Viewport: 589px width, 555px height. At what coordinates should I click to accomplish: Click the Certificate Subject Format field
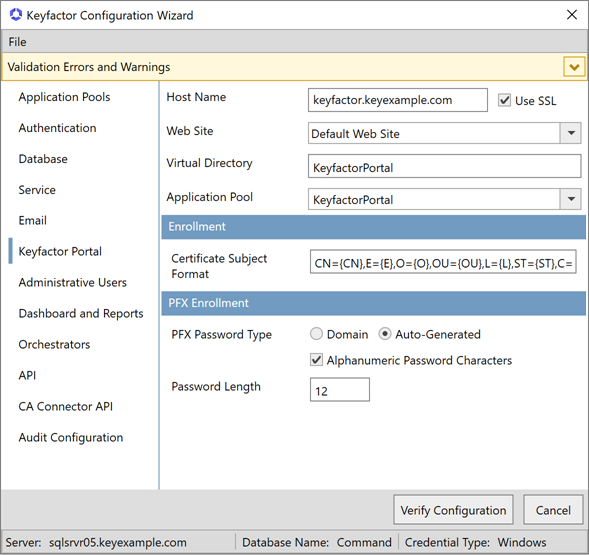443,262
